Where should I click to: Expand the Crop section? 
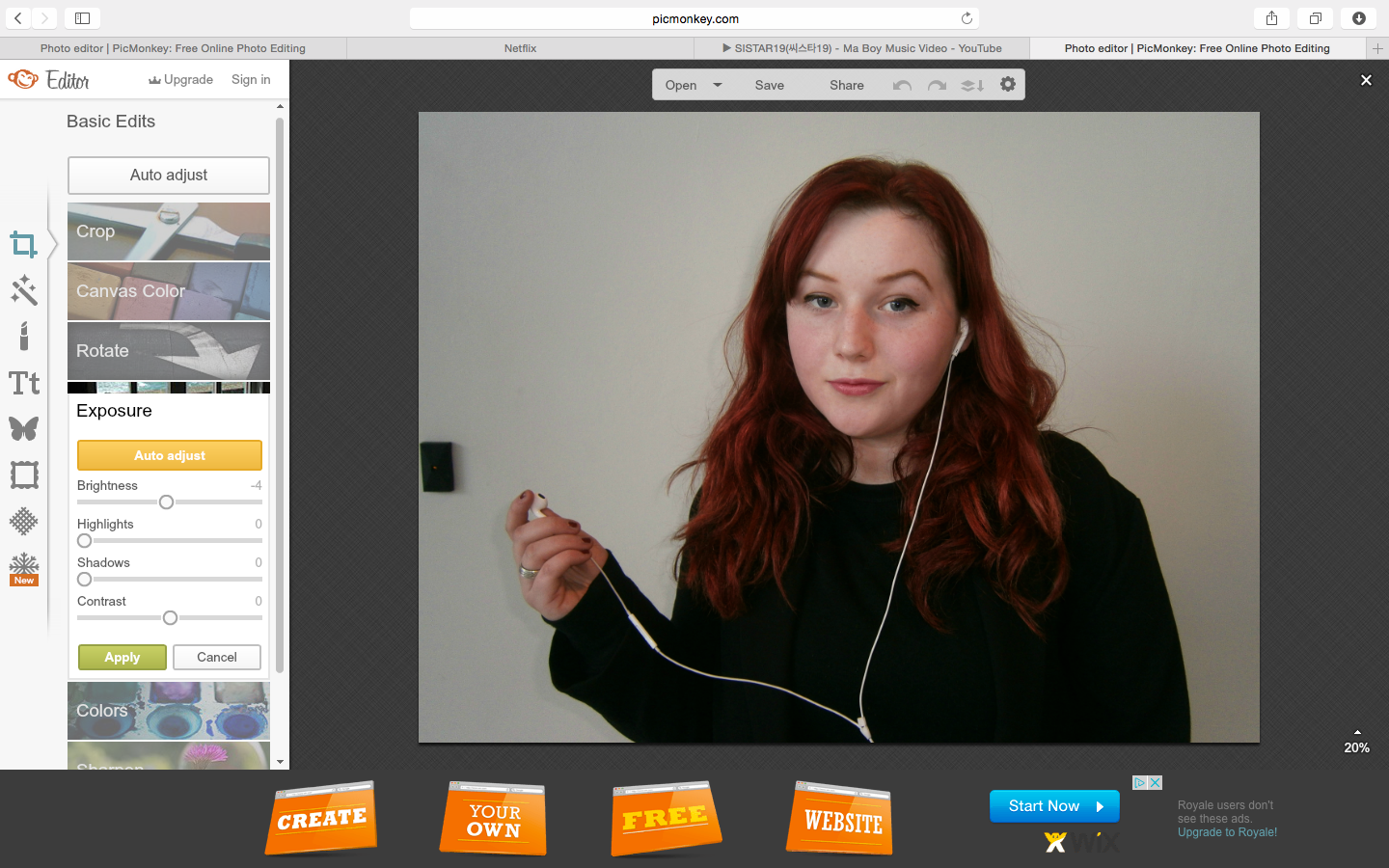pos(169,231)
